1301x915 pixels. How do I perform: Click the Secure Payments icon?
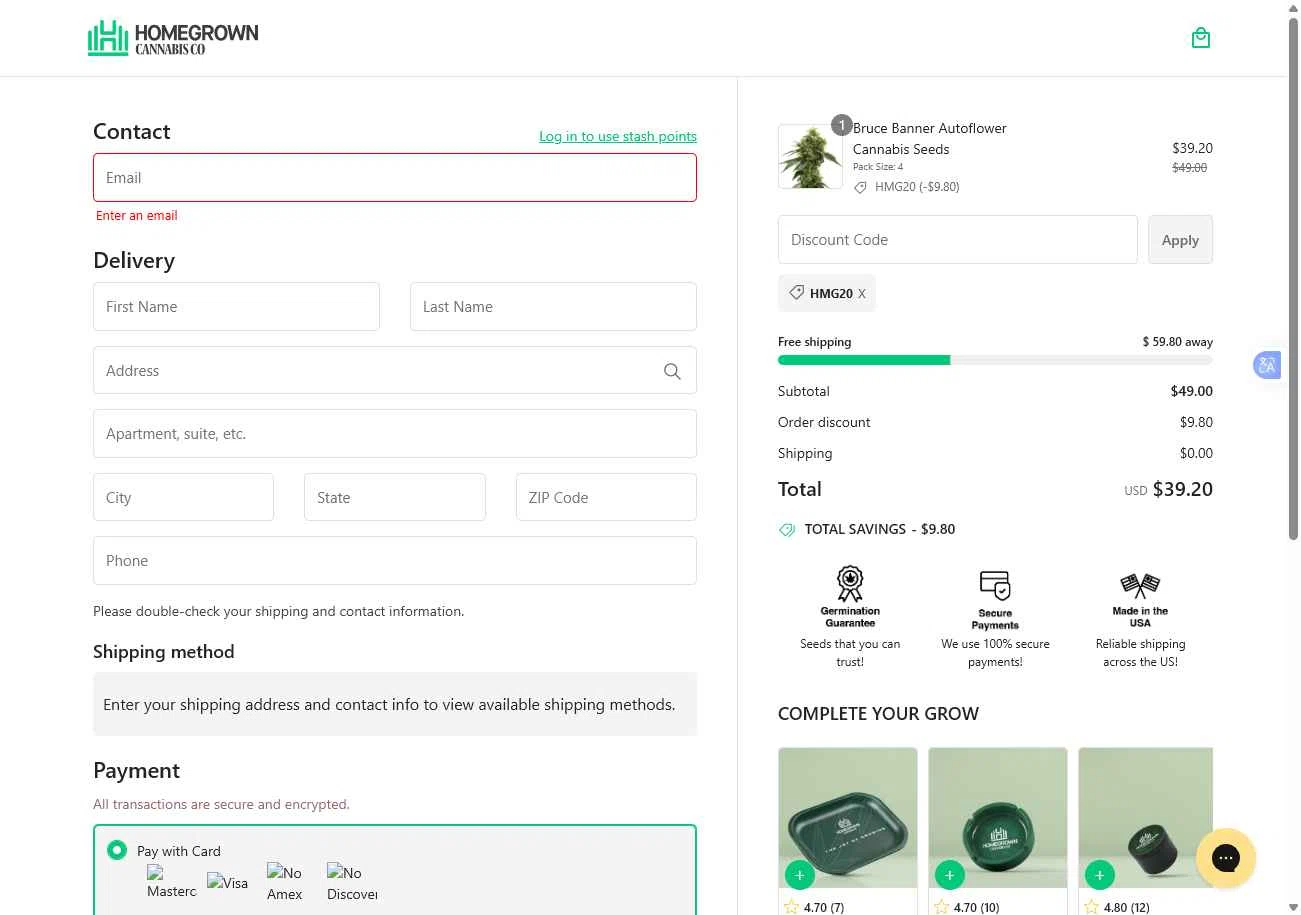(x=995, y=585)
